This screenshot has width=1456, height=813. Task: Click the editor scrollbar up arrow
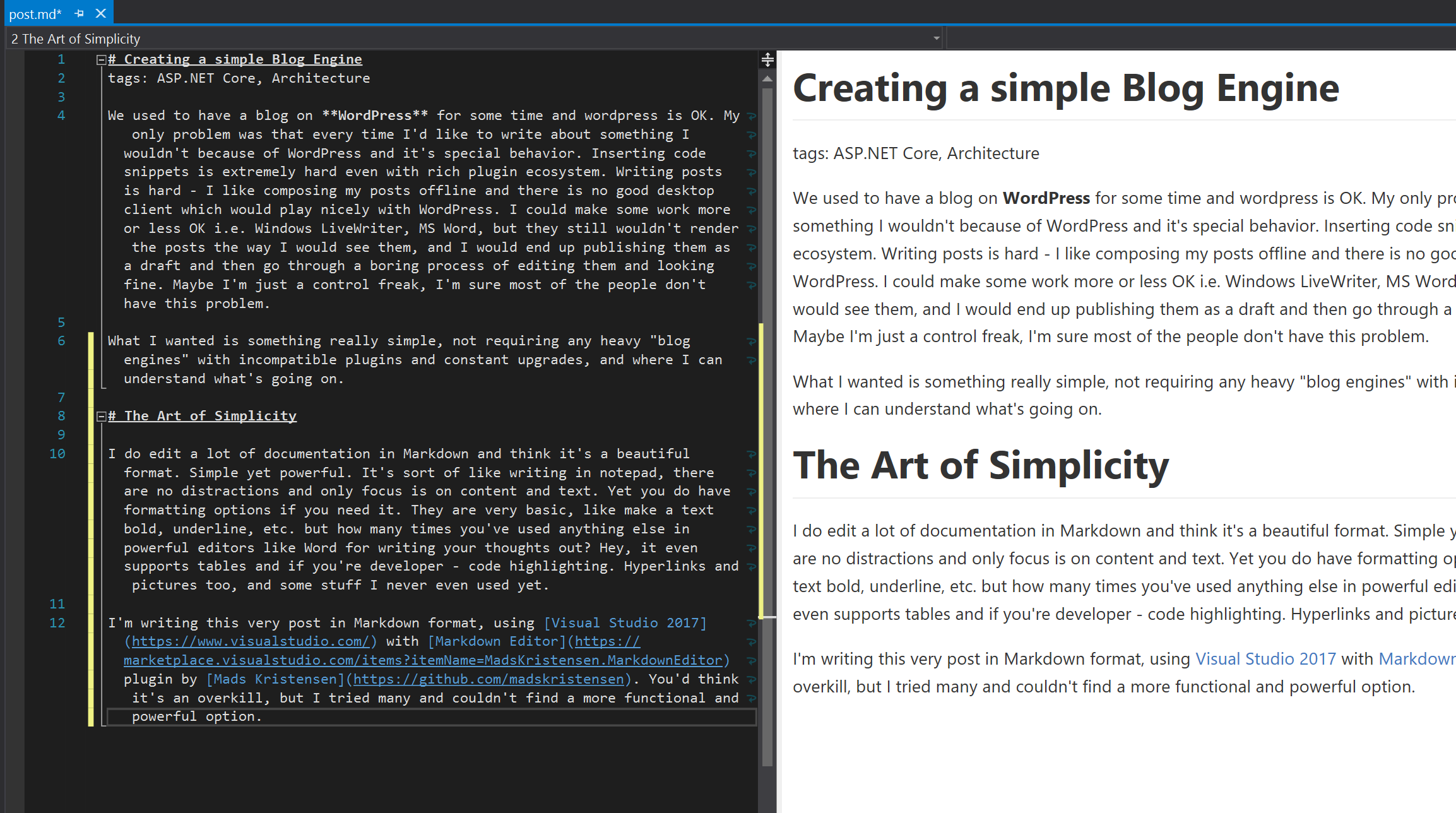tap(767, 80)
